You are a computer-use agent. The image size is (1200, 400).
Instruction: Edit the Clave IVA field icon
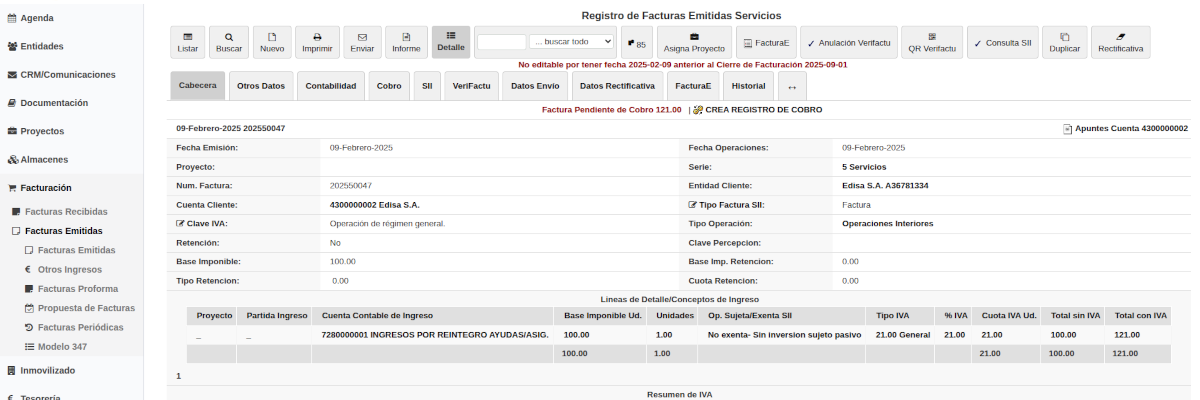tap(180, 224)
